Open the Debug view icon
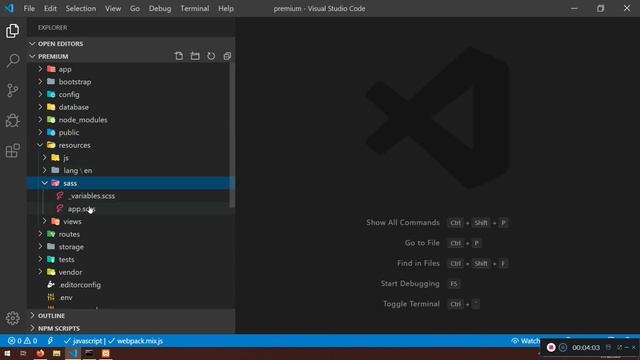 (x=13, y=120)
